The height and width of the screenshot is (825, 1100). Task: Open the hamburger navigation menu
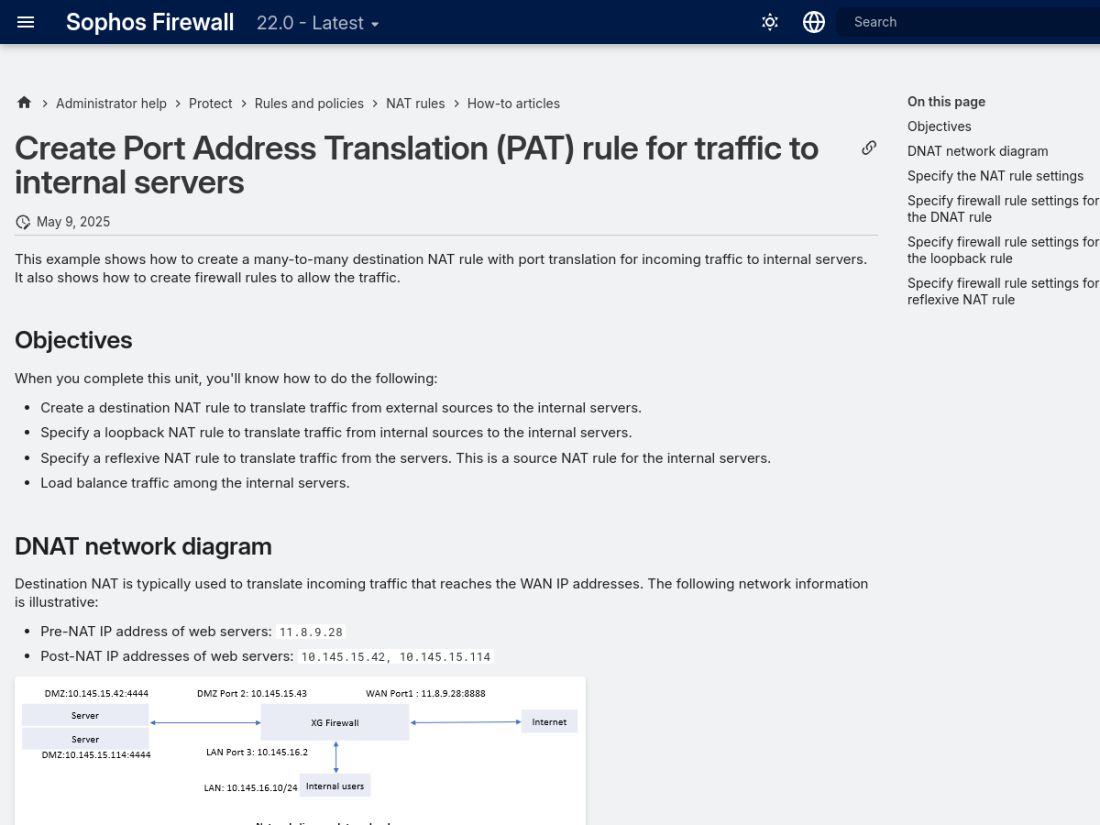(25, 22)
